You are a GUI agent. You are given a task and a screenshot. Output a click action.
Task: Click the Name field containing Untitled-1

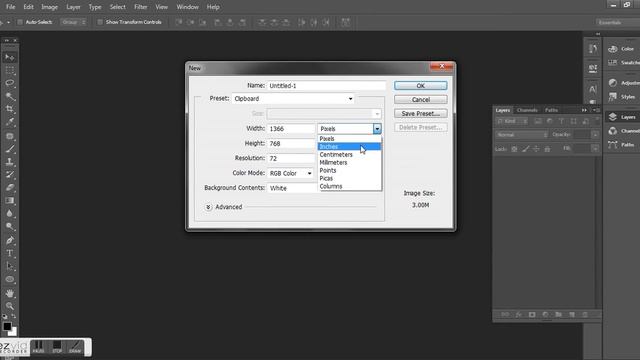pyautogui.click(x=326, y=86)
